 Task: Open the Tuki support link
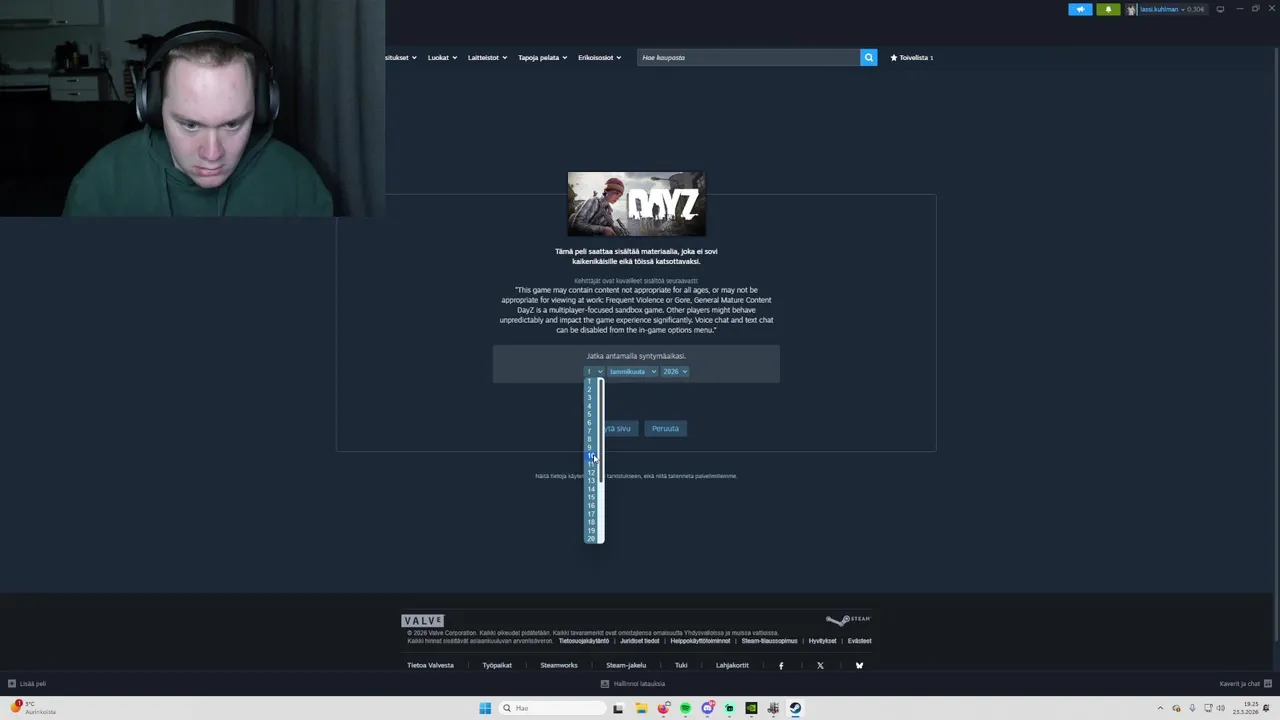tap(681, 665)
